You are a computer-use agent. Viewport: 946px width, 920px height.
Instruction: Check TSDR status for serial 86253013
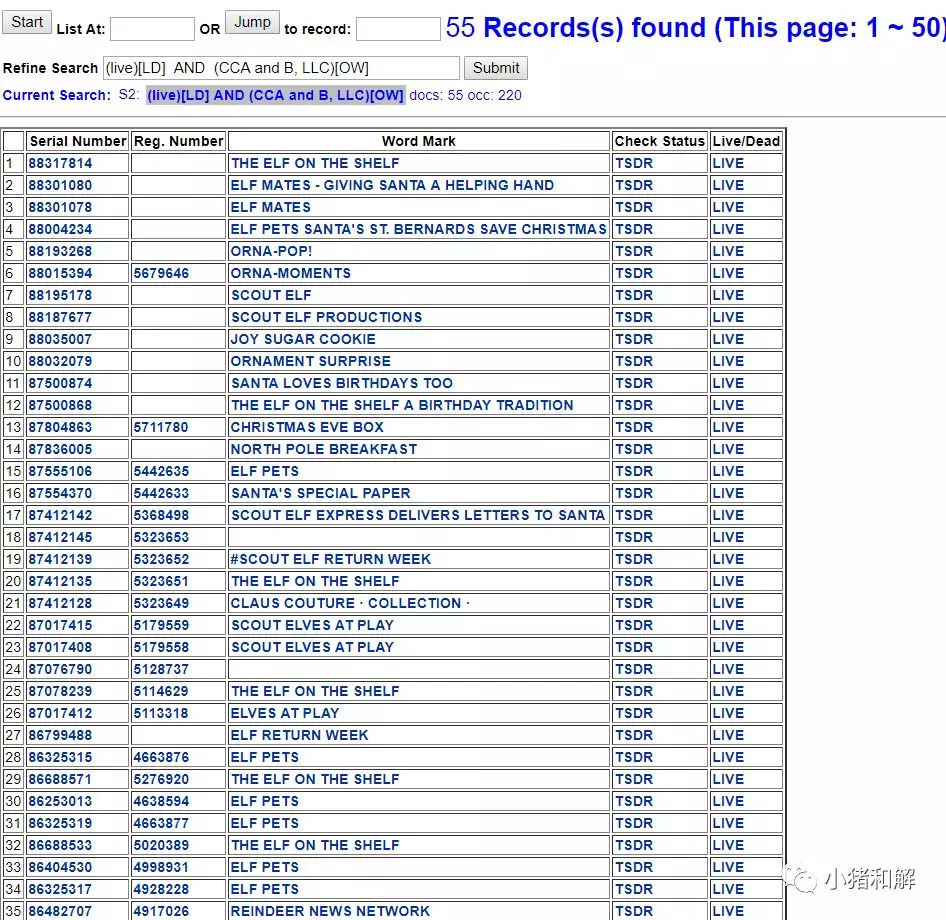click(633, 802)
